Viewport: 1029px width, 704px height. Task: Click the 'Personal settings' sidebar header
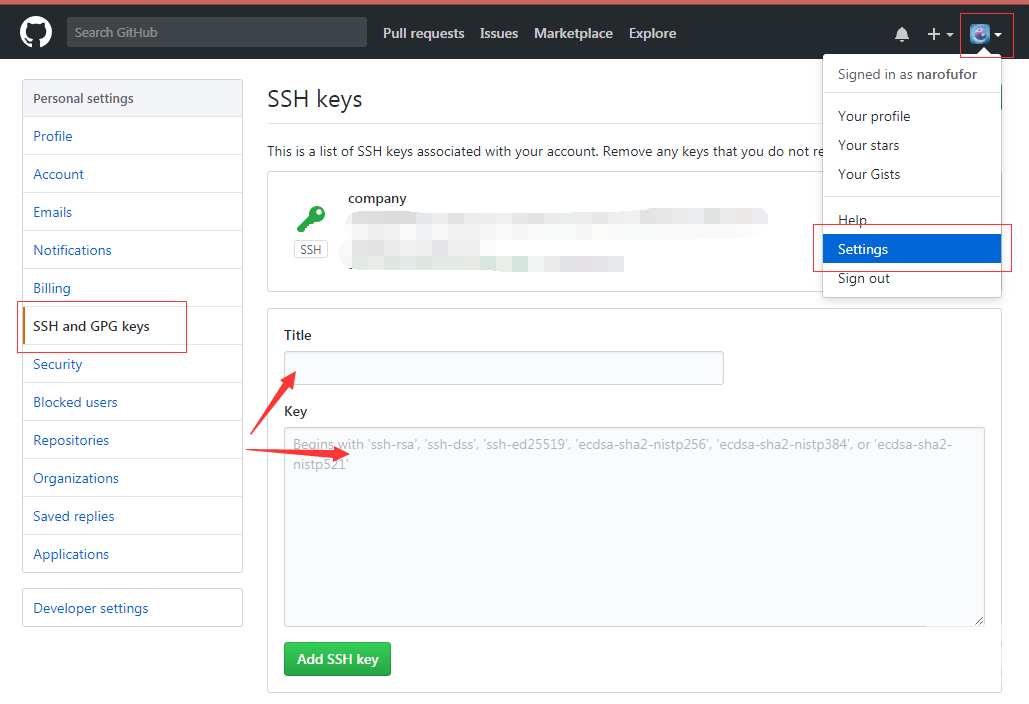point(133,98)
